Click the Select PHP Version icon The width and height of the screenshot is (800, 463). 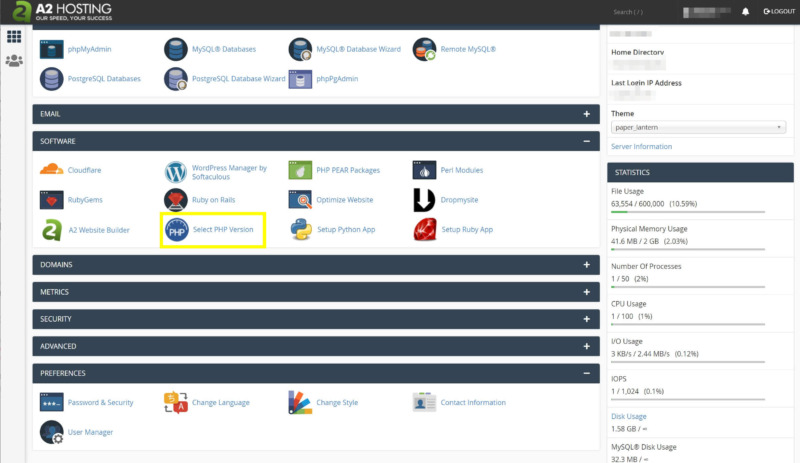177,230
